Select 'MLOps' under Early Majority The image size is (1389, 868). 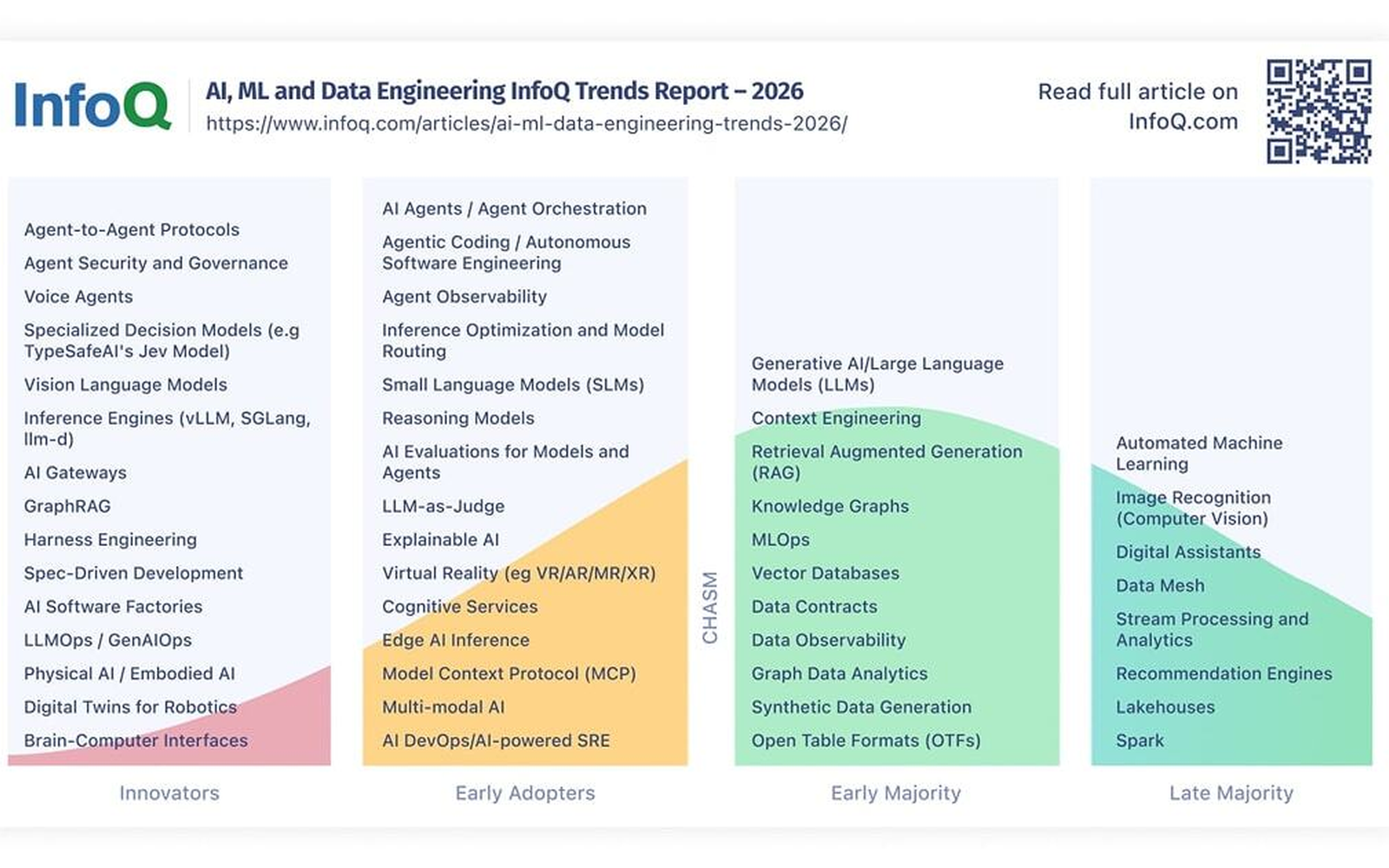(x=781, y=540)
